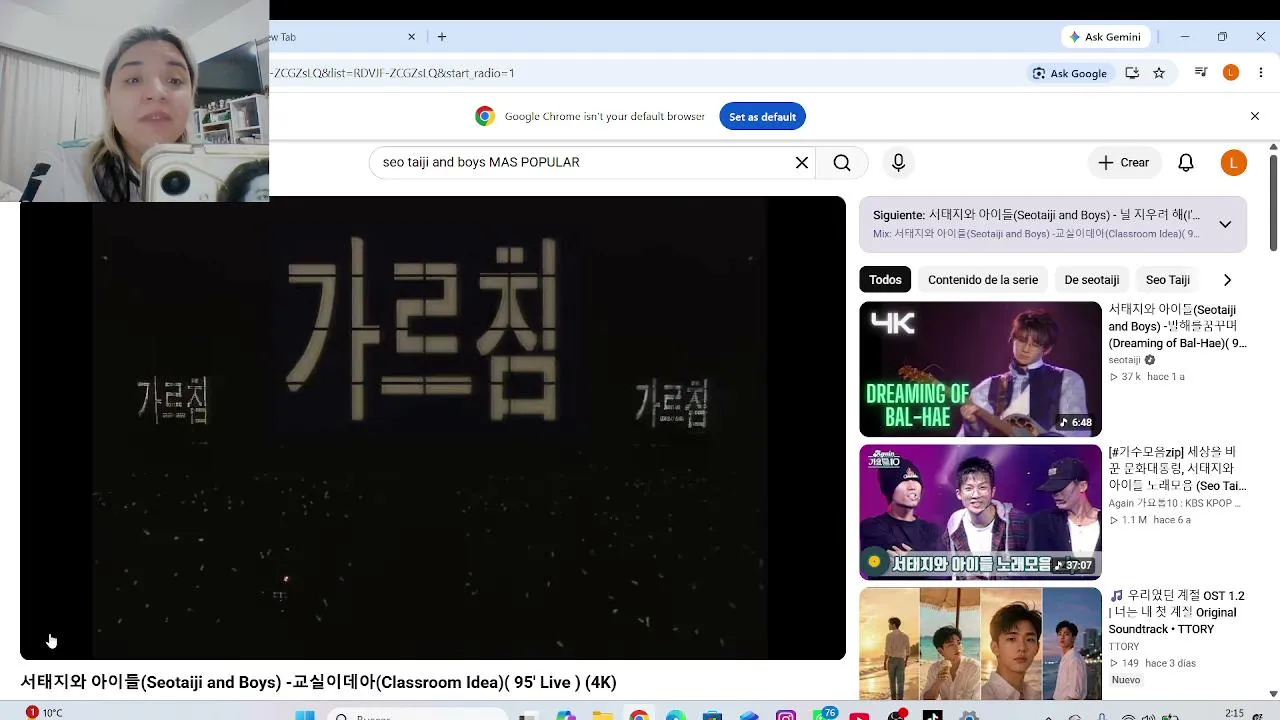Open the TTORY soundtrack video thumbnail

[980, 644]
